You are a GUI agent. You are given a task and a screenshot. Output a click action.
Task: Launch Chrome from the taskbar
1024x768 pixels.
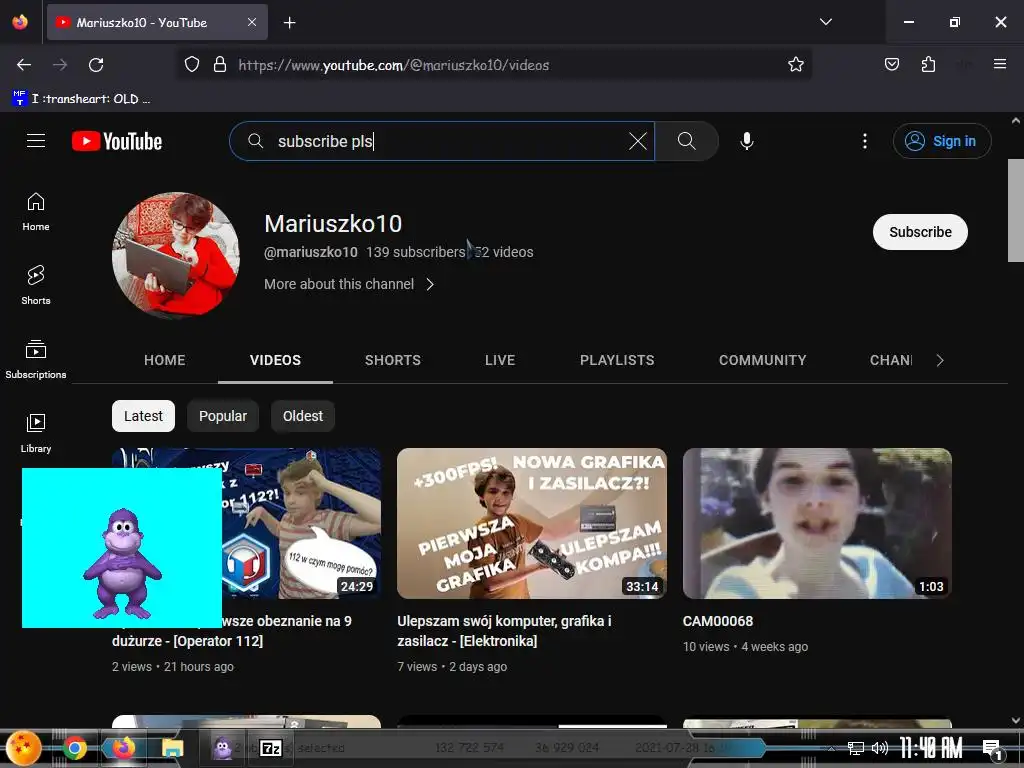pos(74,748)
